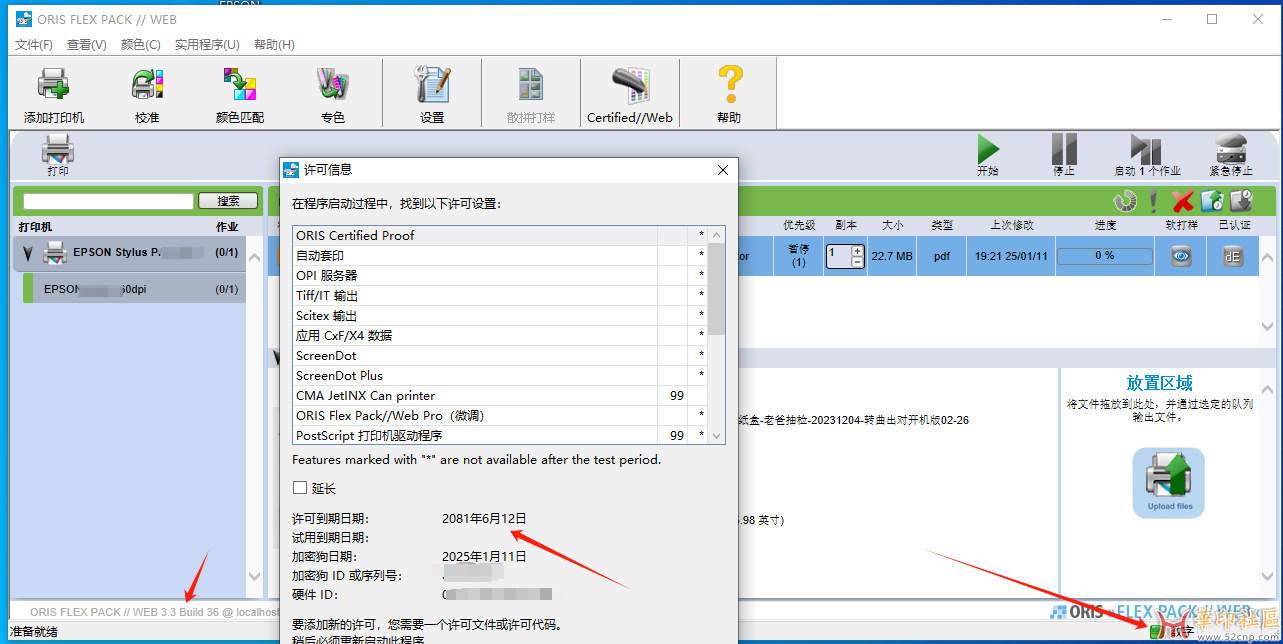
Task: Tick the 延长 checkbox
Action: tap(300, 488)
